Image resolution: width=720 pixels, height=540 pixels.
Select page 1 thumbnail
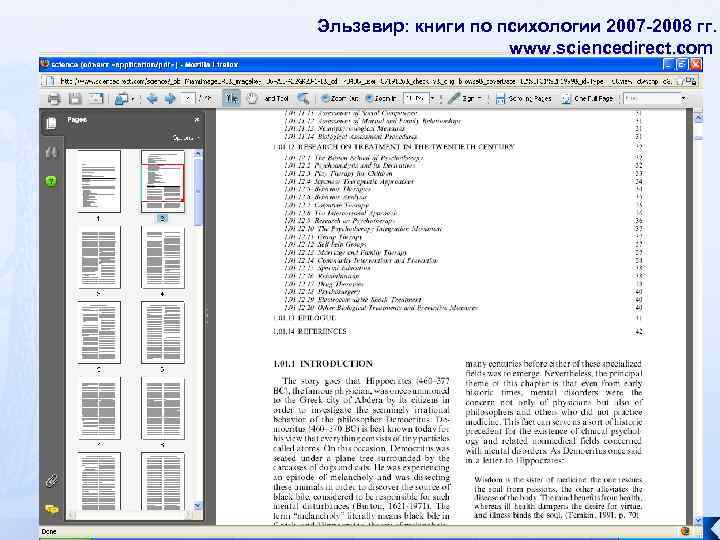[x=99, y=181]
